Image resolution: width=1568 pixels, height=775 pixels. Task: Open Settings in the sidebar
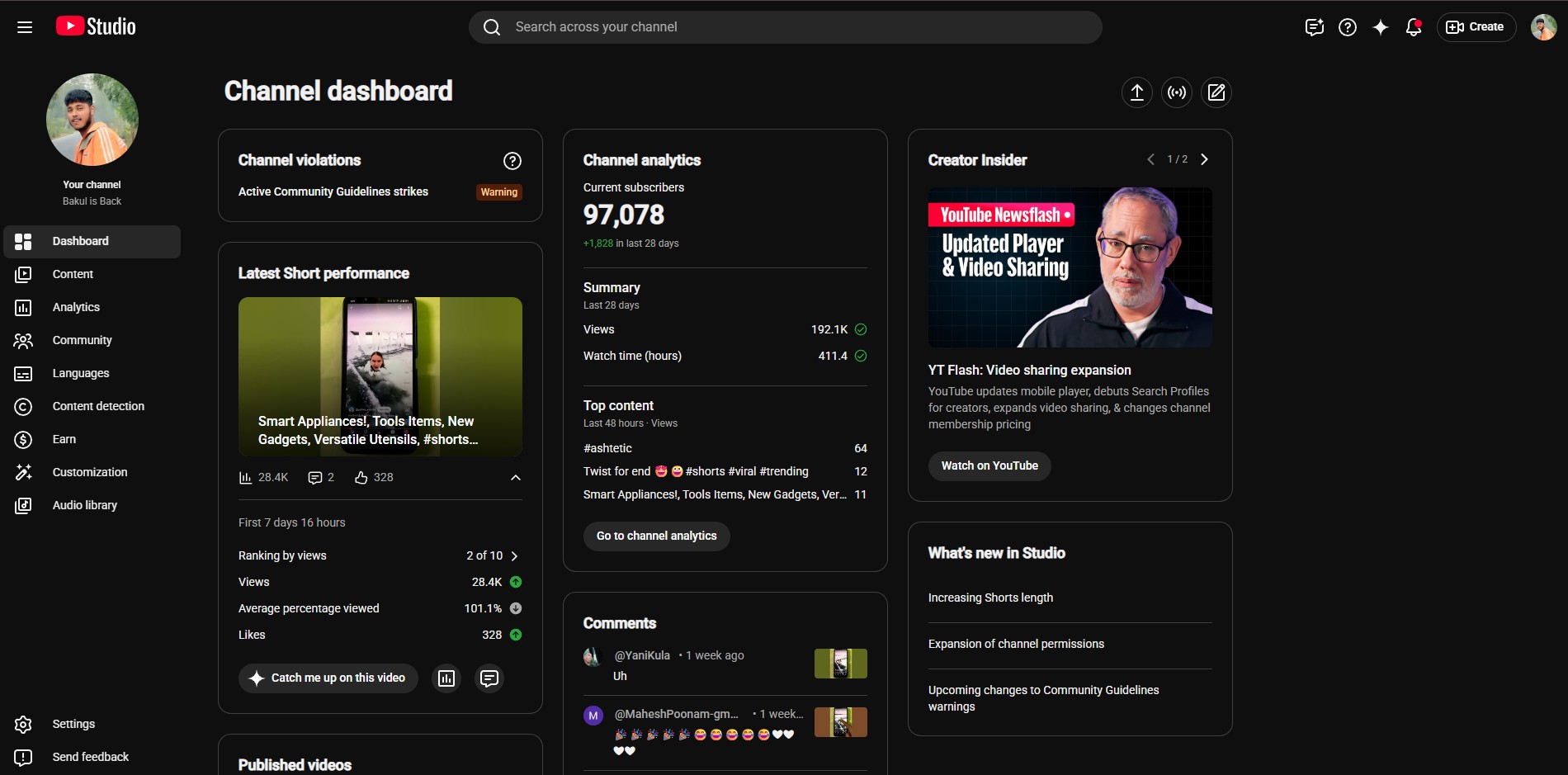92,725
